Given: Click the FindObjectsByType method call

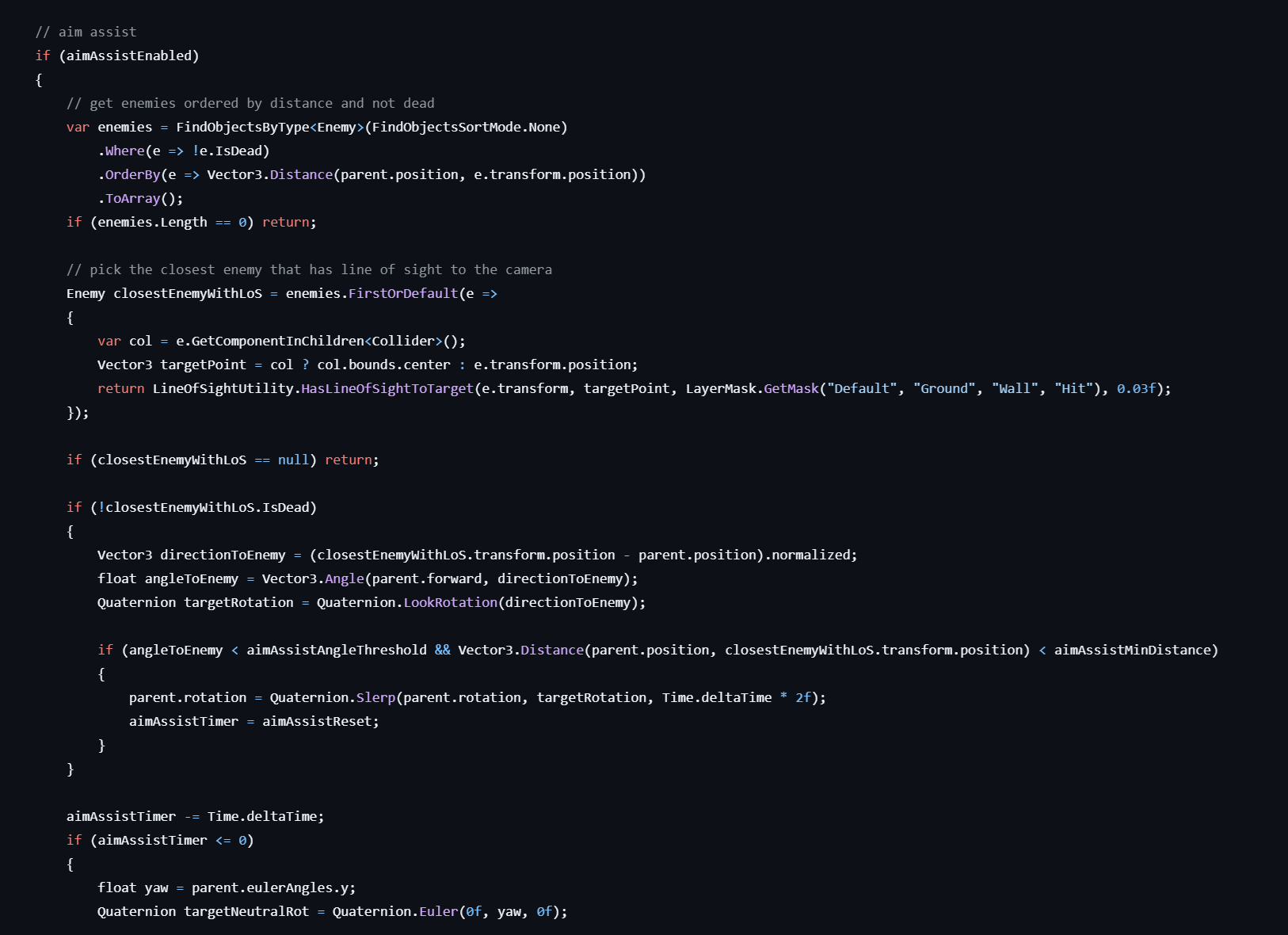Looking at the screenshot, I should [x=242, y=127].
